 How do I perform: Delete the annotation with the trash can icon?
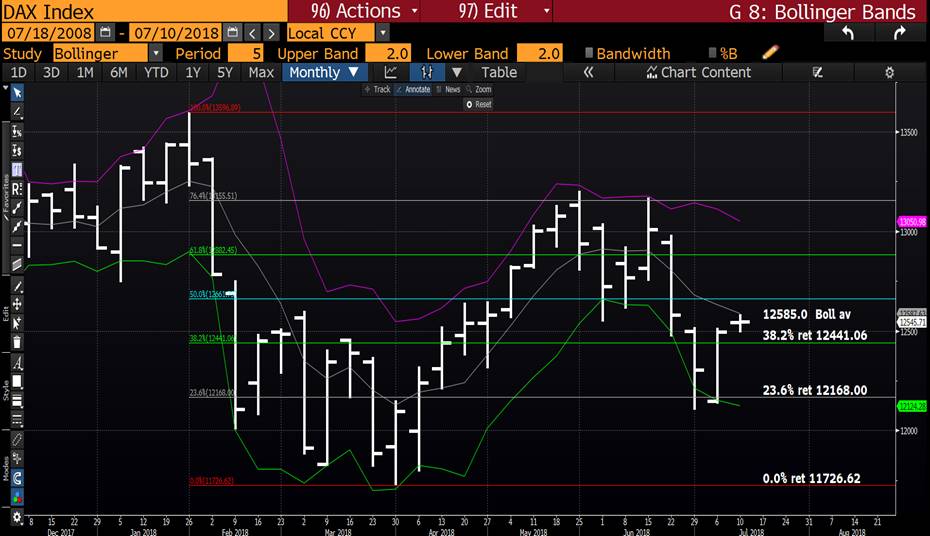[x=17, y=342]
